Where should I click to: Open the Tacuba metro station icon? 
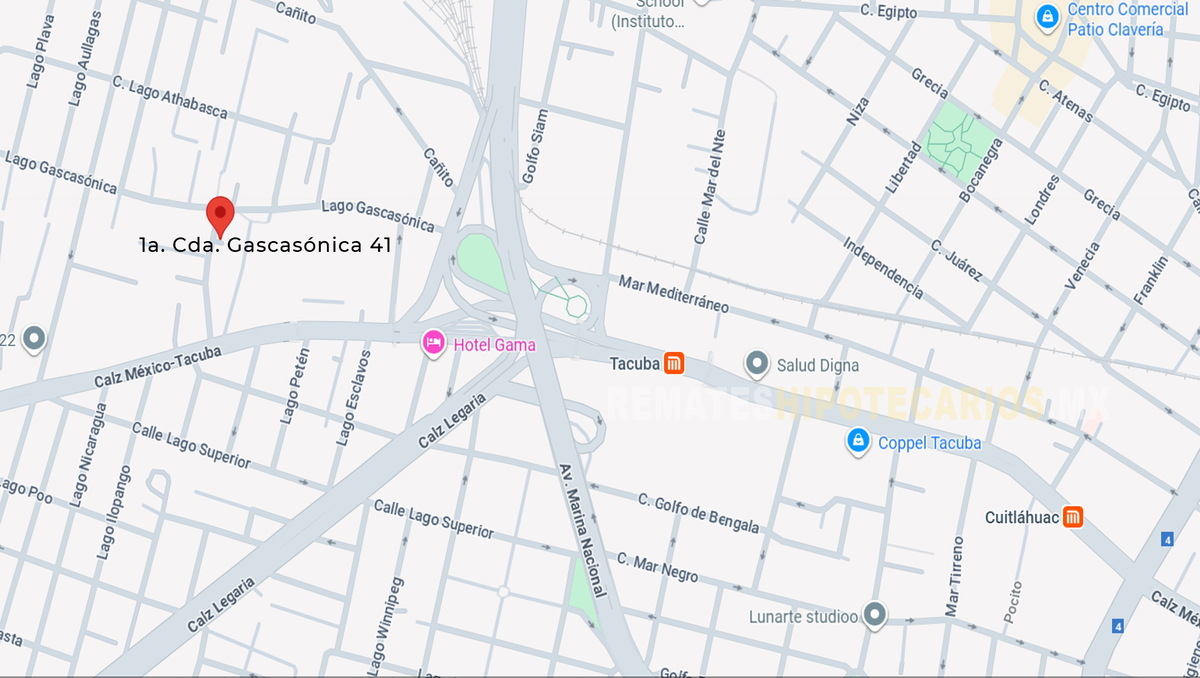point(675,364)
